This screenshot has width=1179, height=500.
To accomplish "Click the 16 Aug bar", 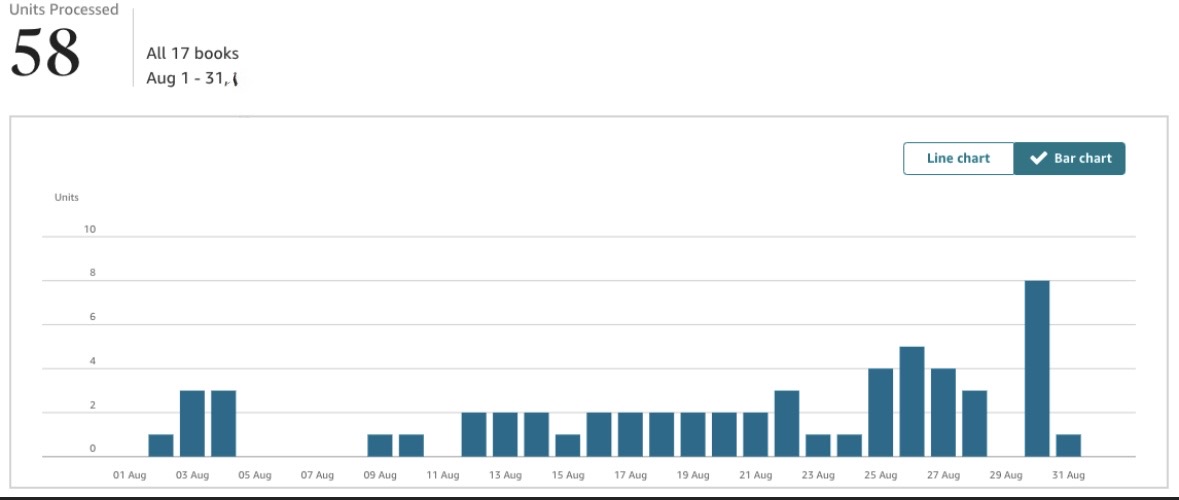I will tap(599, 435).
